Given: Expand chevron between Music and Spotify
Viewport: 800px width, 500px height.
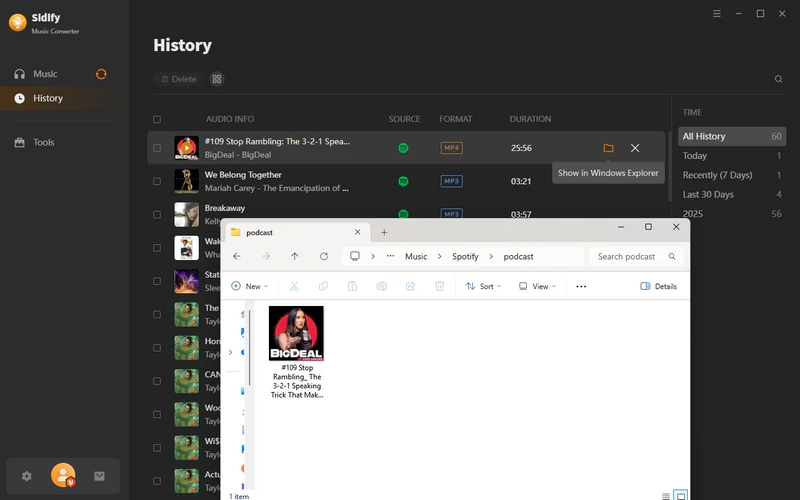Looking at the screenshot, I should tap(439, 257).
